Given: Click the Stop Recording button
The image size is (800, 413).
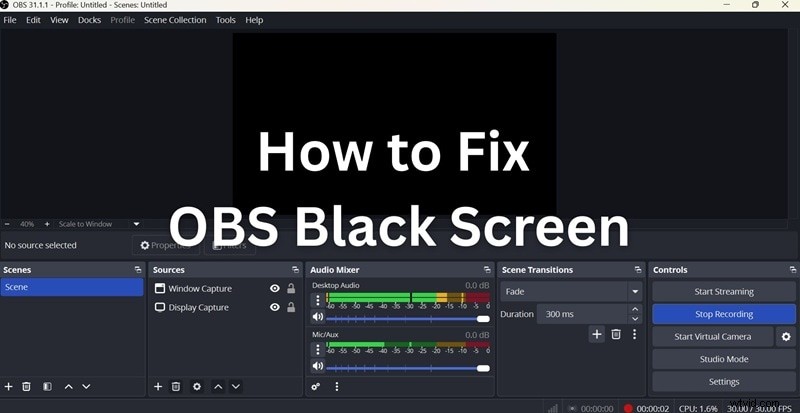Looking at the screenshot, I should pos(724,314).
